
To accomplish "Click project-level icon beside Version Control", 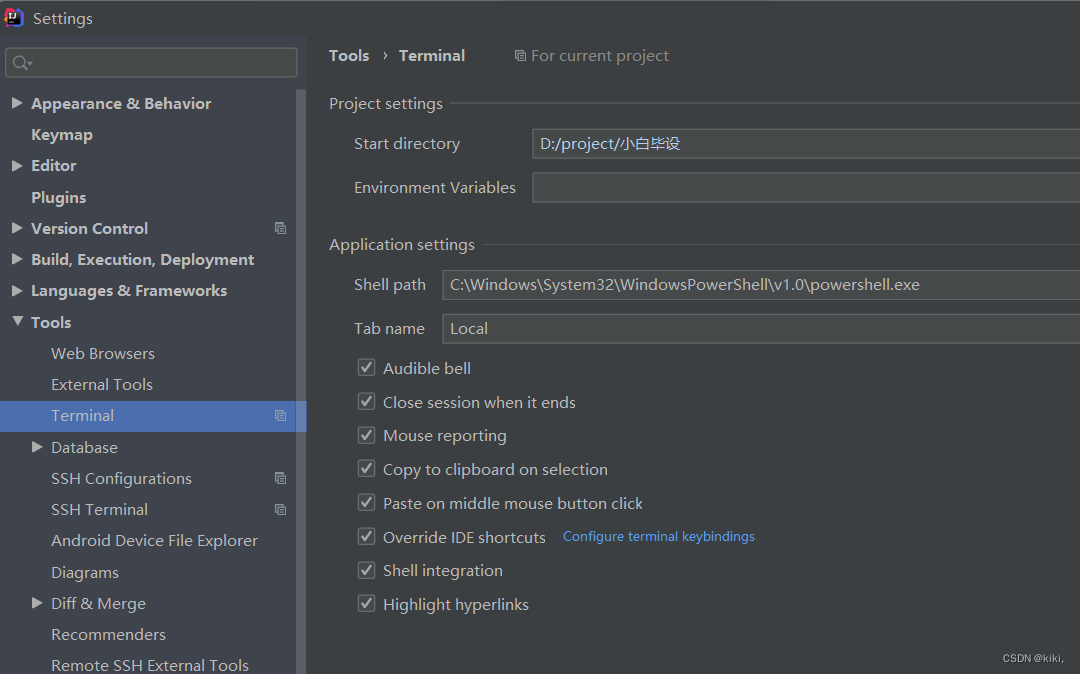I will coord(281,228).
